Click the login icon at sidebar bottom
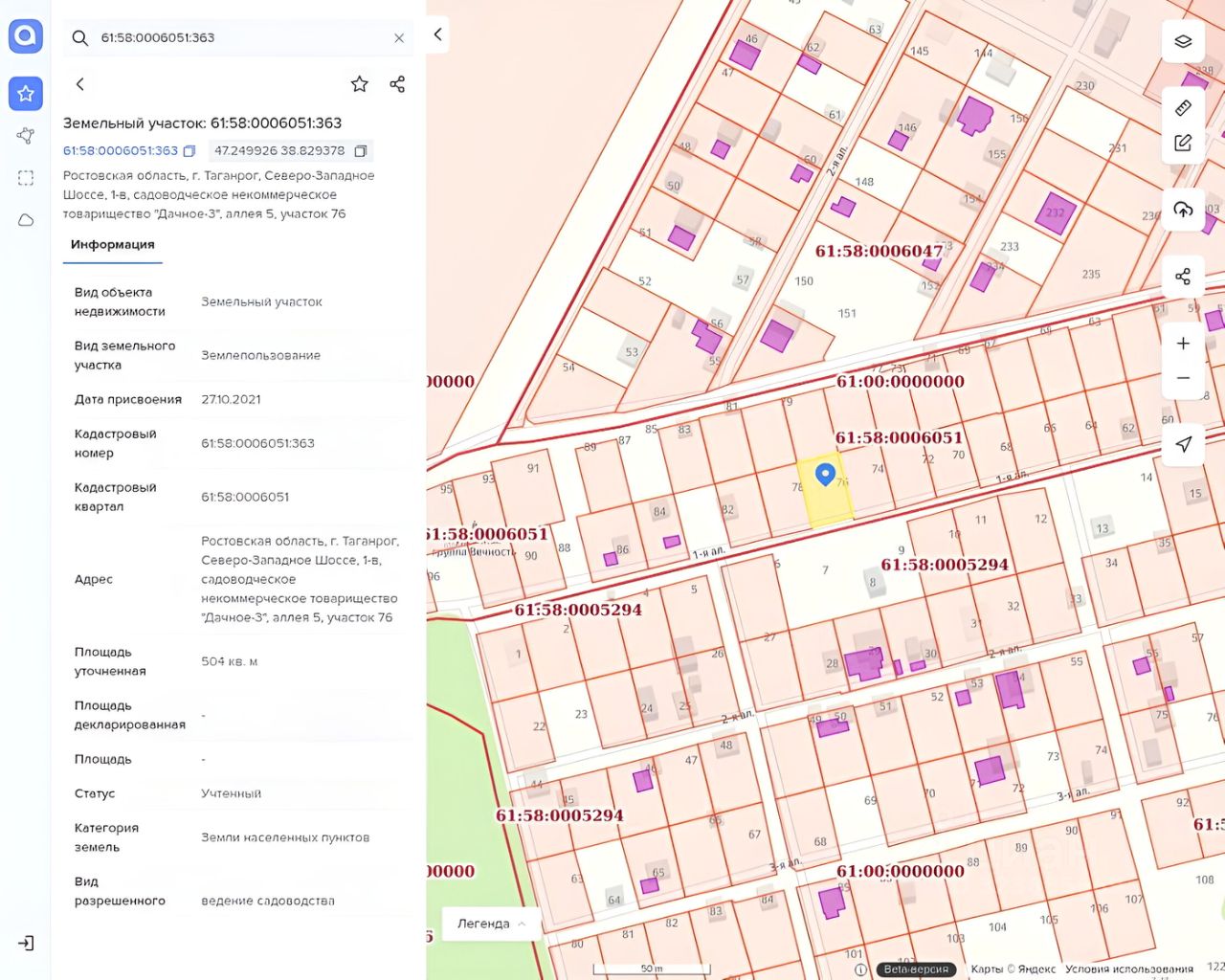This screenshot has width=1225, height=980. [26, 943]
